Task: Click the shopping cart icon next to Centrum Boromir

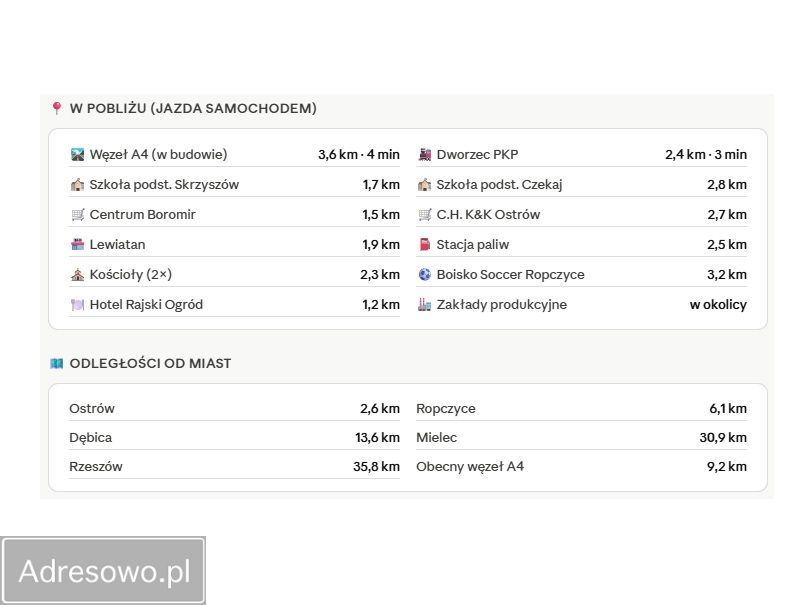Action: pos(76,214)
